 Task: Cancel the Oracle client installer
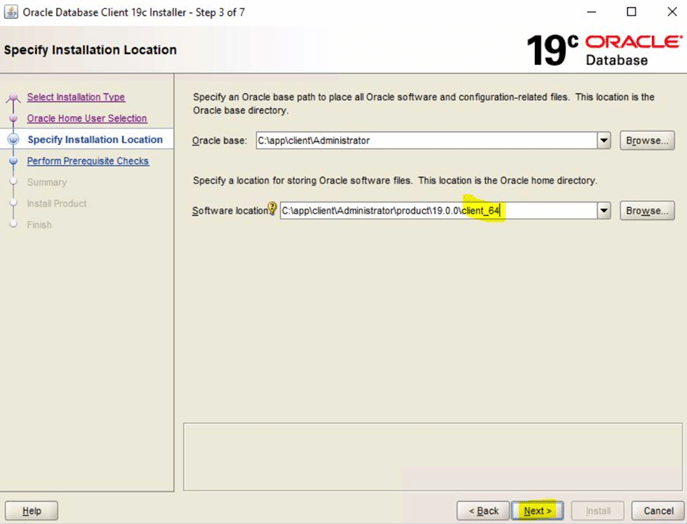point(658,511)
